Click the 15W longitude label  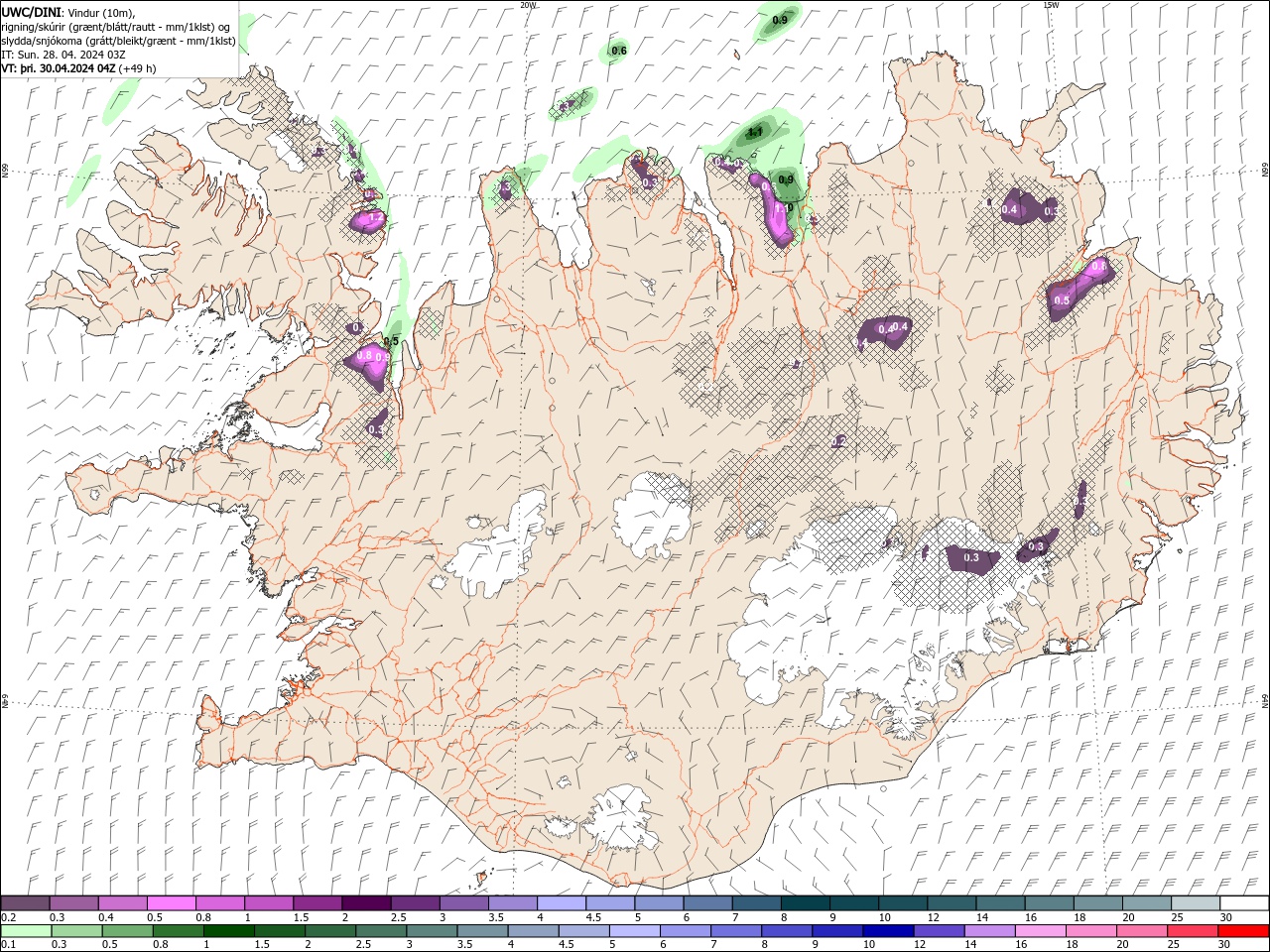point(1051,5)
